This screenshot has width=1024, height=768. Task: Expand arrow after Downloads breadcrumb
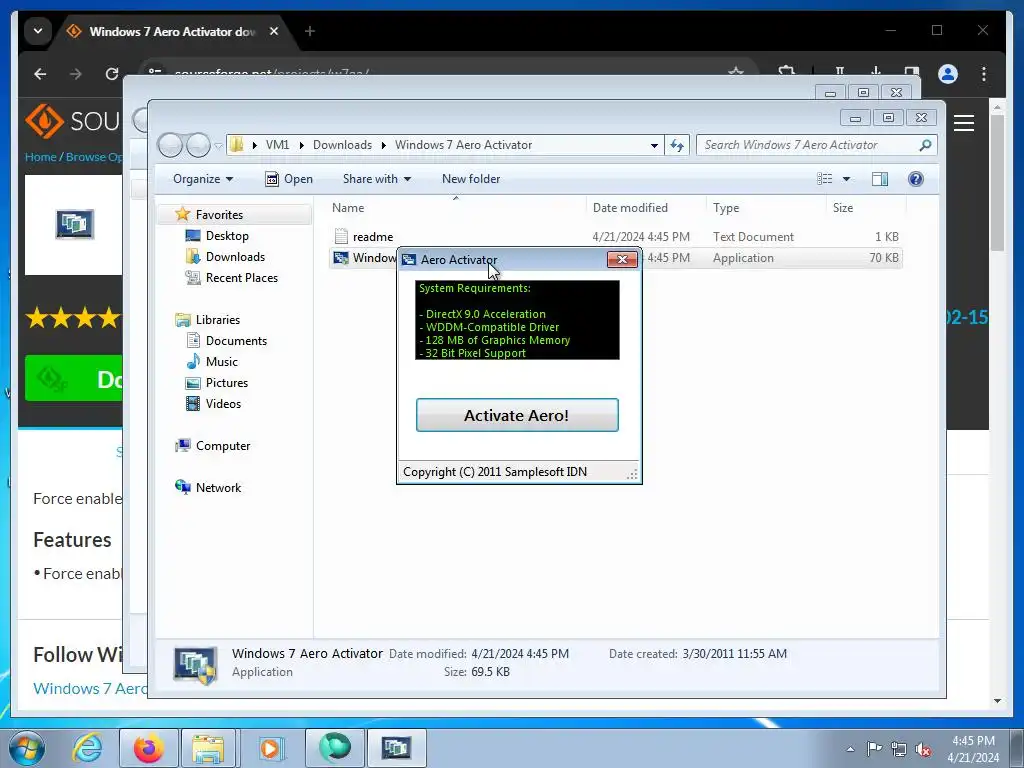click(x=383, y=145)
